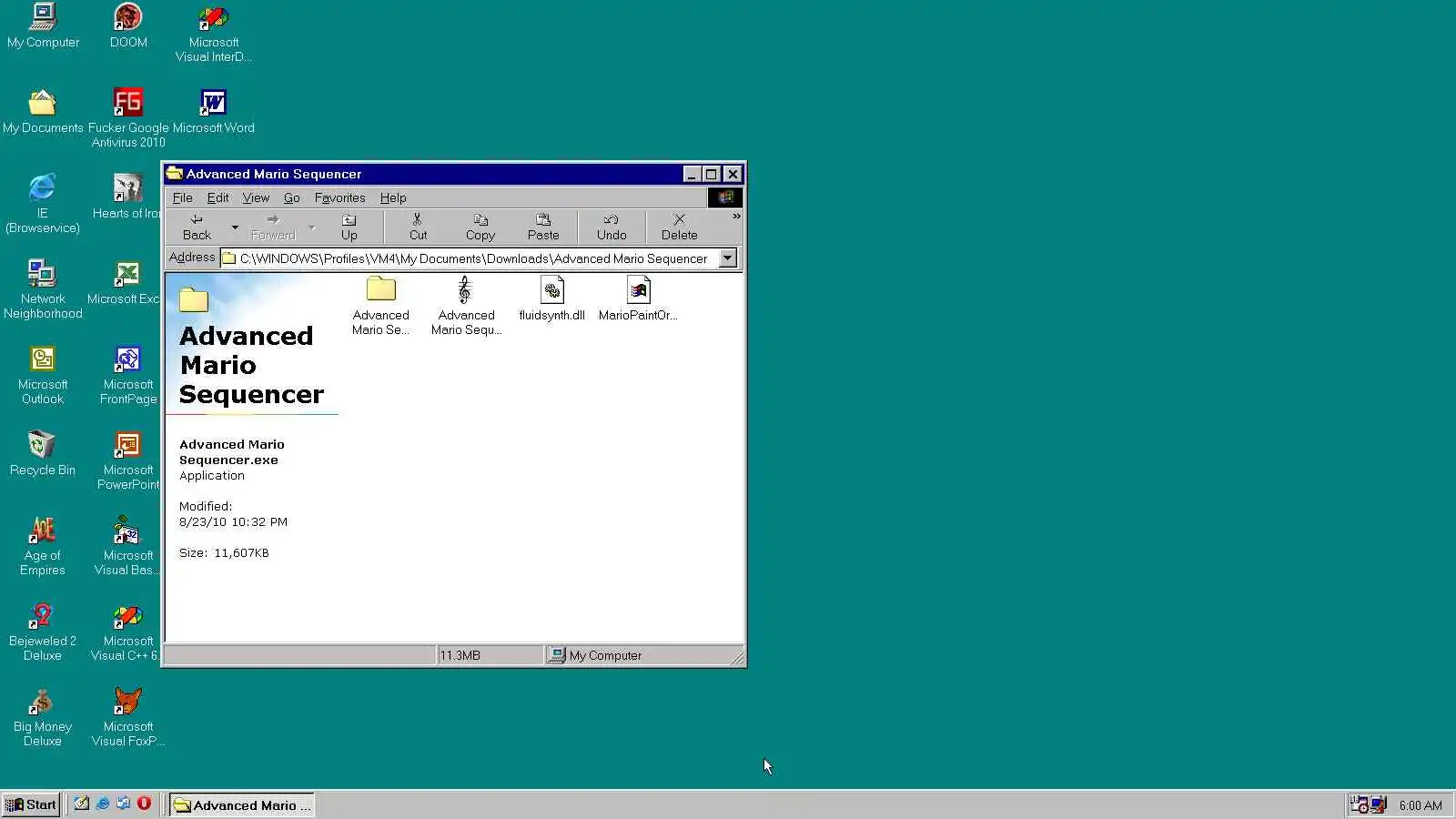Click the 11.3MB status bar entry
This screenshot has width=1456, height=819.
(x=490, y=655)
